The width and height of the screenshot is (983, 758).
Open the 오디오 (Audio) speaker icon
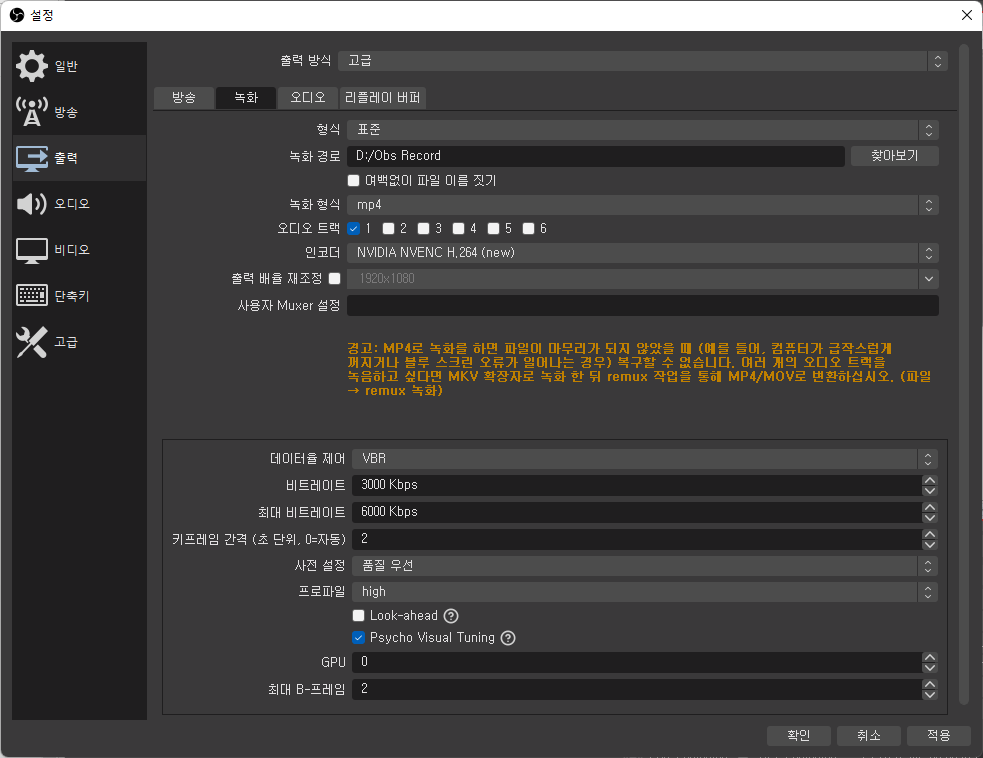(31, 204)
